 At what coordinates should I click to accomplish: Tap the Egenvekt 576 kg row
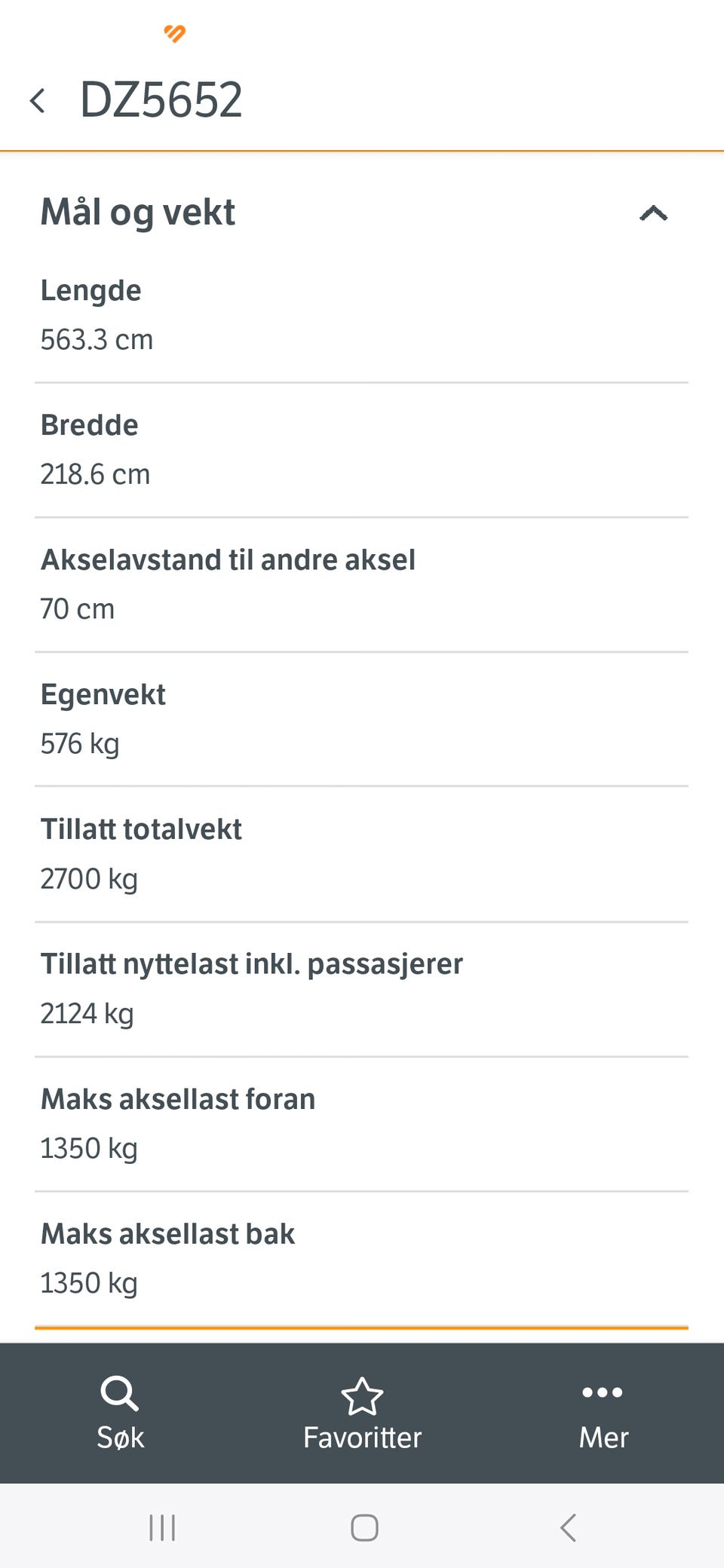click(361, 719)
